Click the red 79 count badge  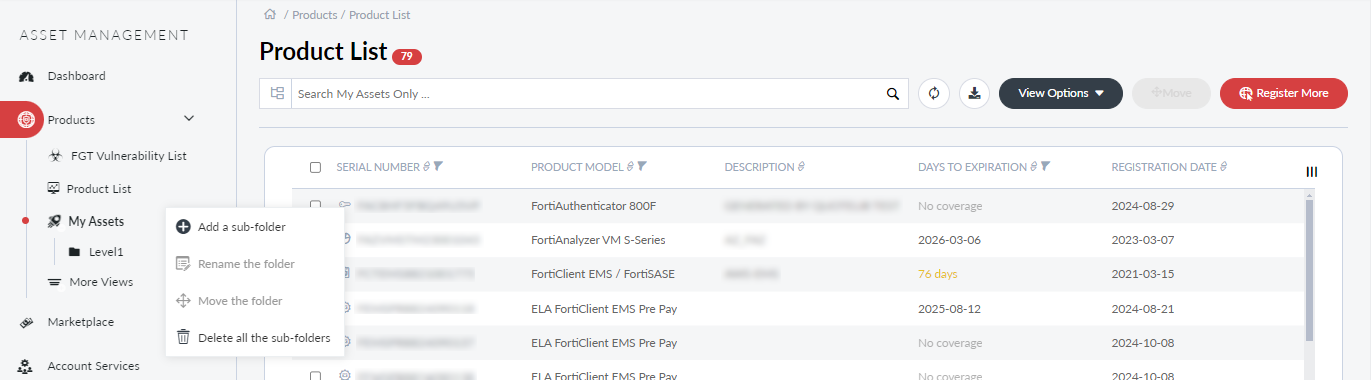coord(407,57)
